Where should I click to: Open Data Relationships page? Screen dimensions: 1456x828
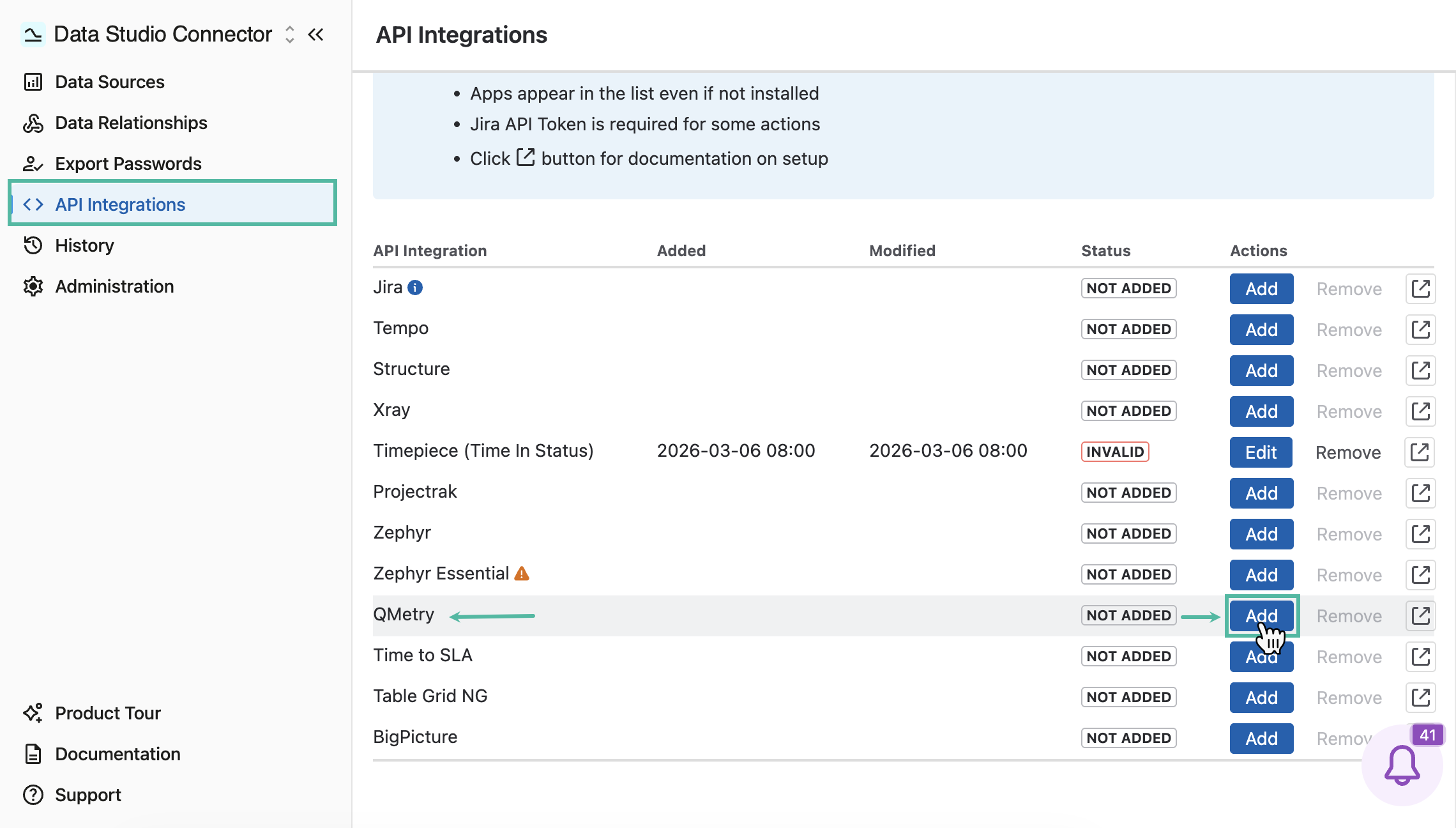tap(131, 123)
